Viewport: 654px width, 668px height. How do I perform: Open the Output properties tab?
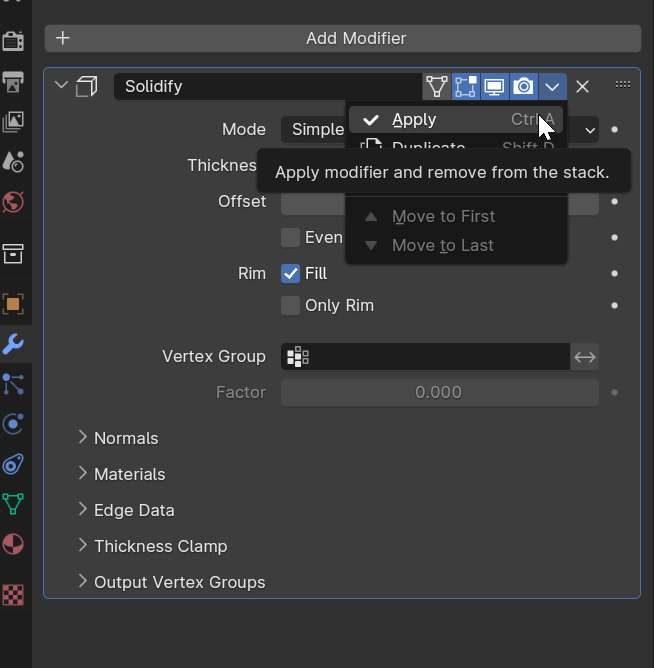13,81
